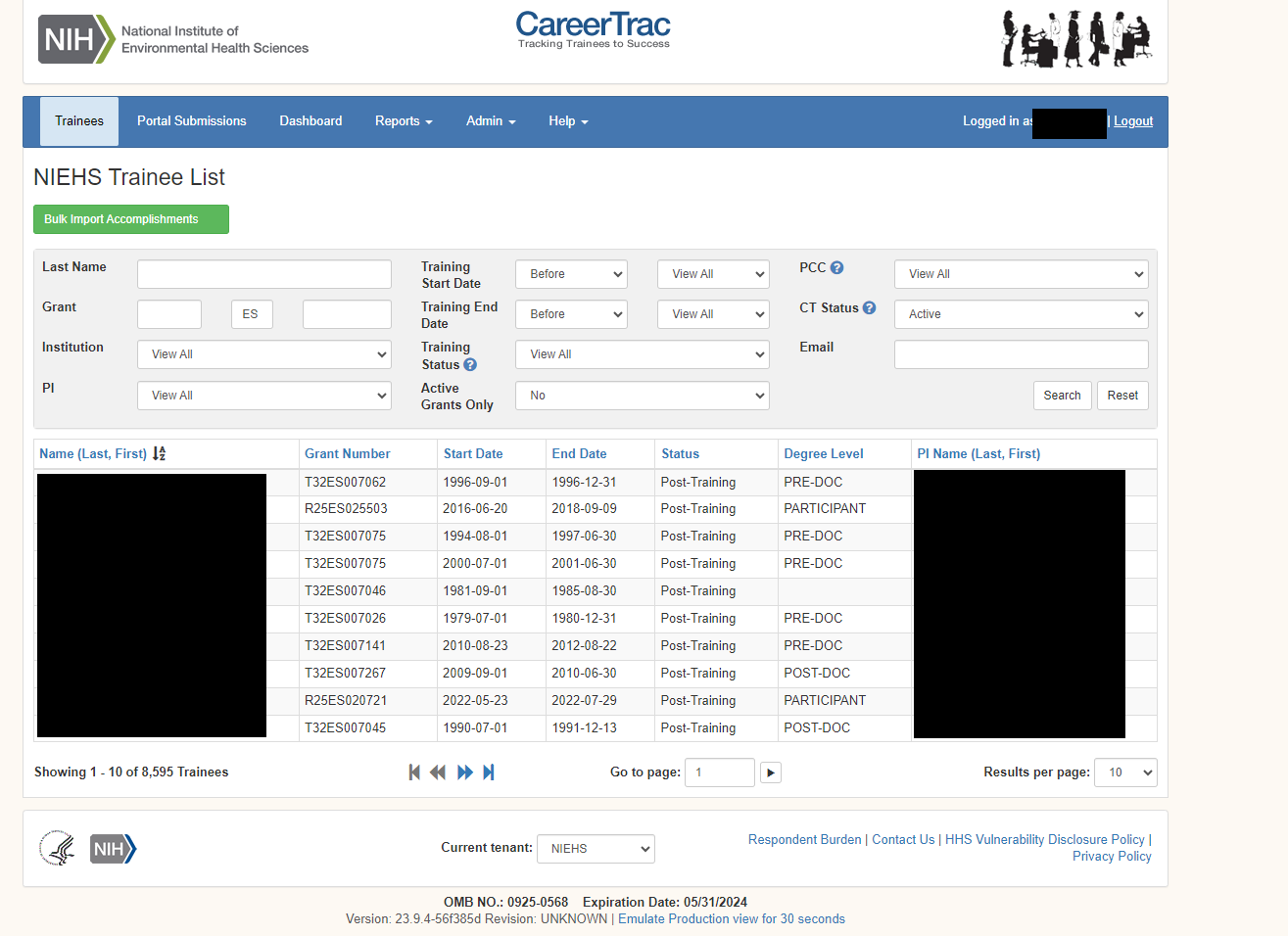Go to the previous results page

(x=438, y=772)
